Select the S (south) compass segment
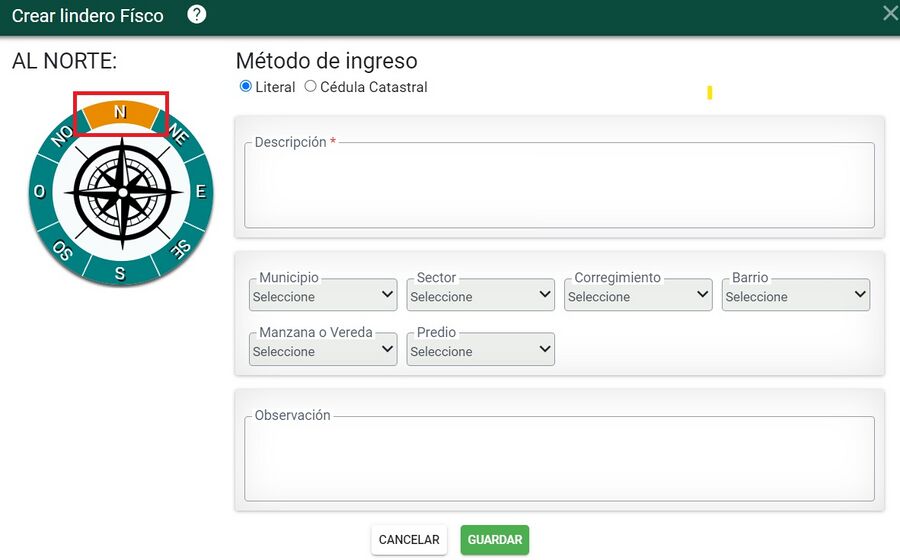The width and height of the screenshot is (900, 560). click(120, 273)
